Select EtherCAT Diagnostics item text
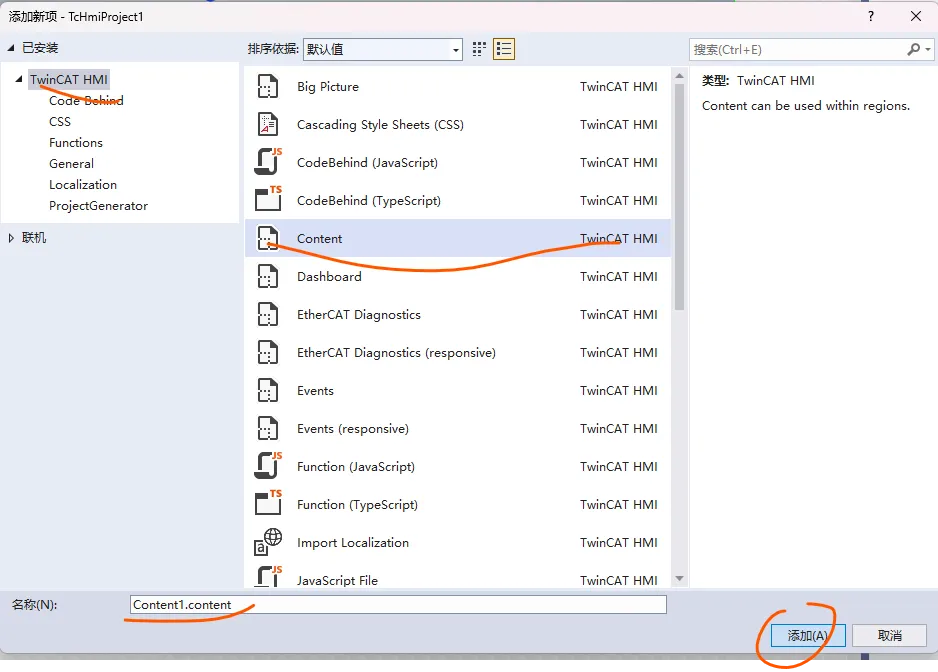 click(359, 314)
